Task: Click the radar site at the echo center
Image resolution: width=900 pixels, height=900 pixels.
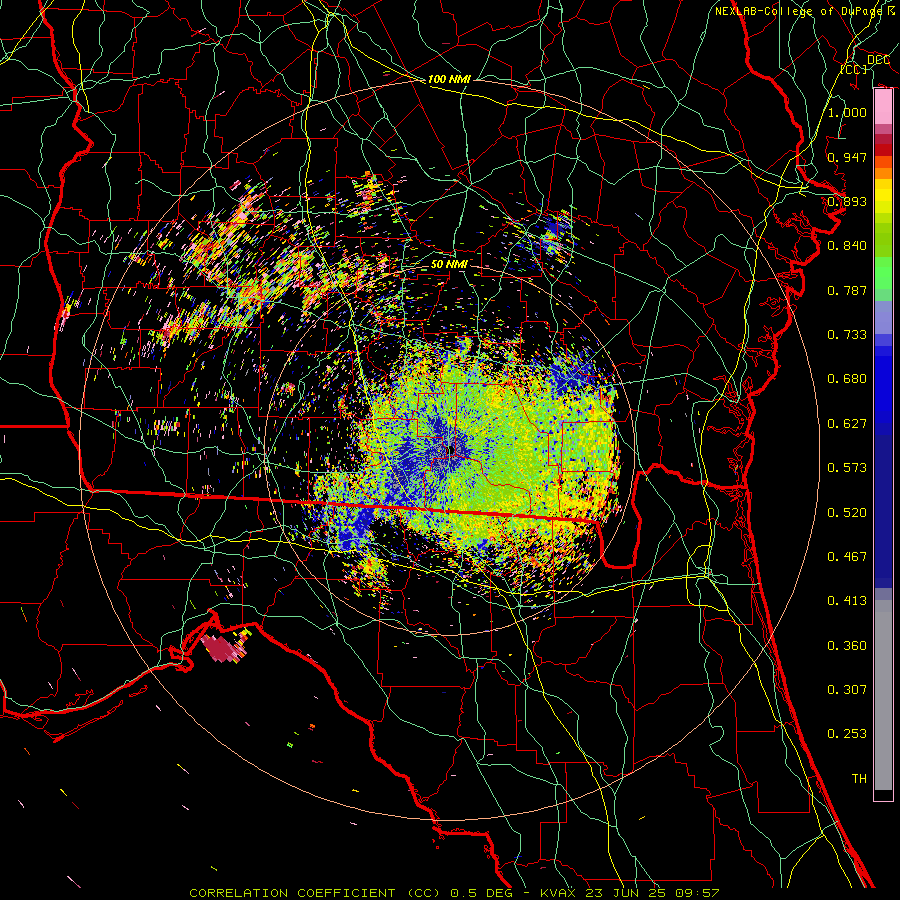Action: pos(452,451)
